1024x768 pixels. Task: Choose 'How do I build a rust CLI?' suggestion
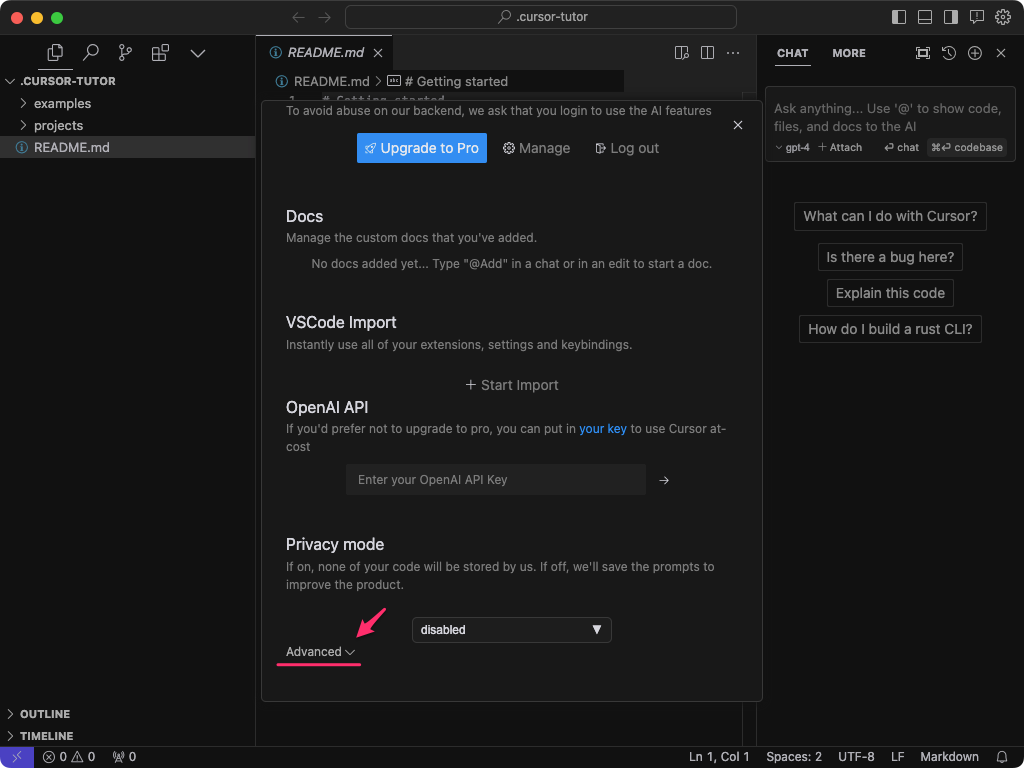pos(890,329)
